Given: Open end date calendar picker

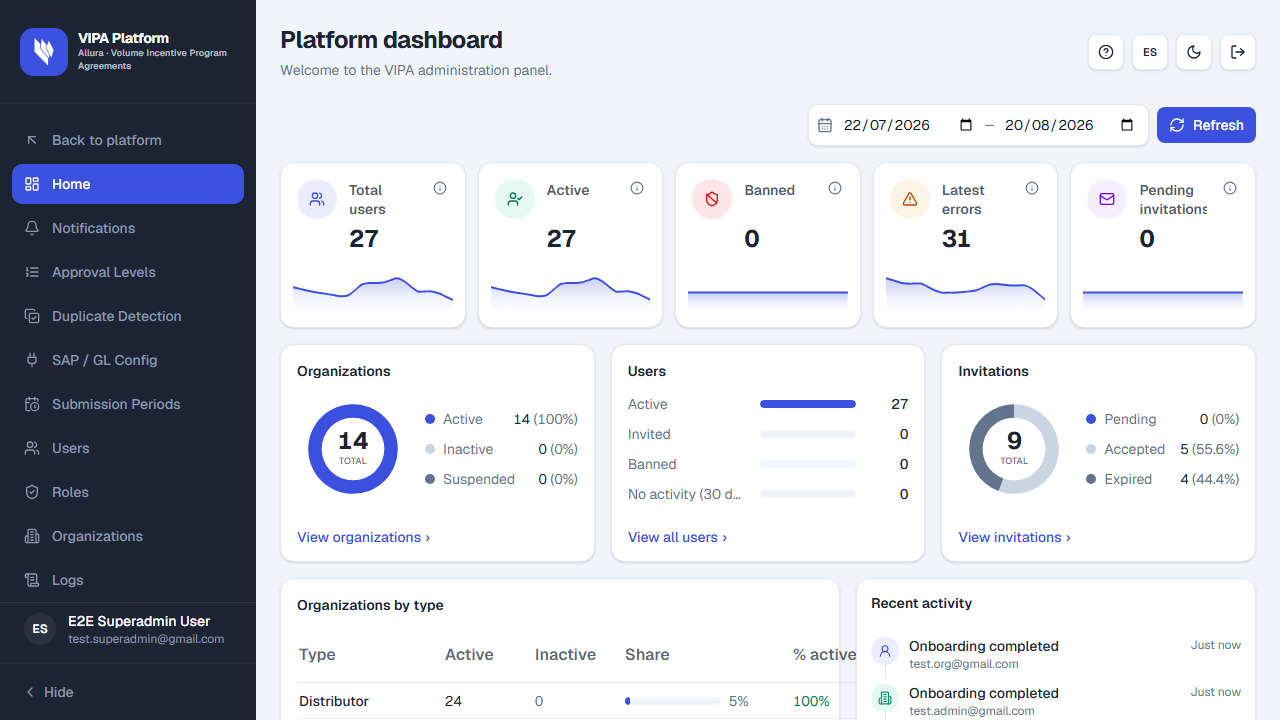Looking at the screenshot, I should coord(1127,125).
